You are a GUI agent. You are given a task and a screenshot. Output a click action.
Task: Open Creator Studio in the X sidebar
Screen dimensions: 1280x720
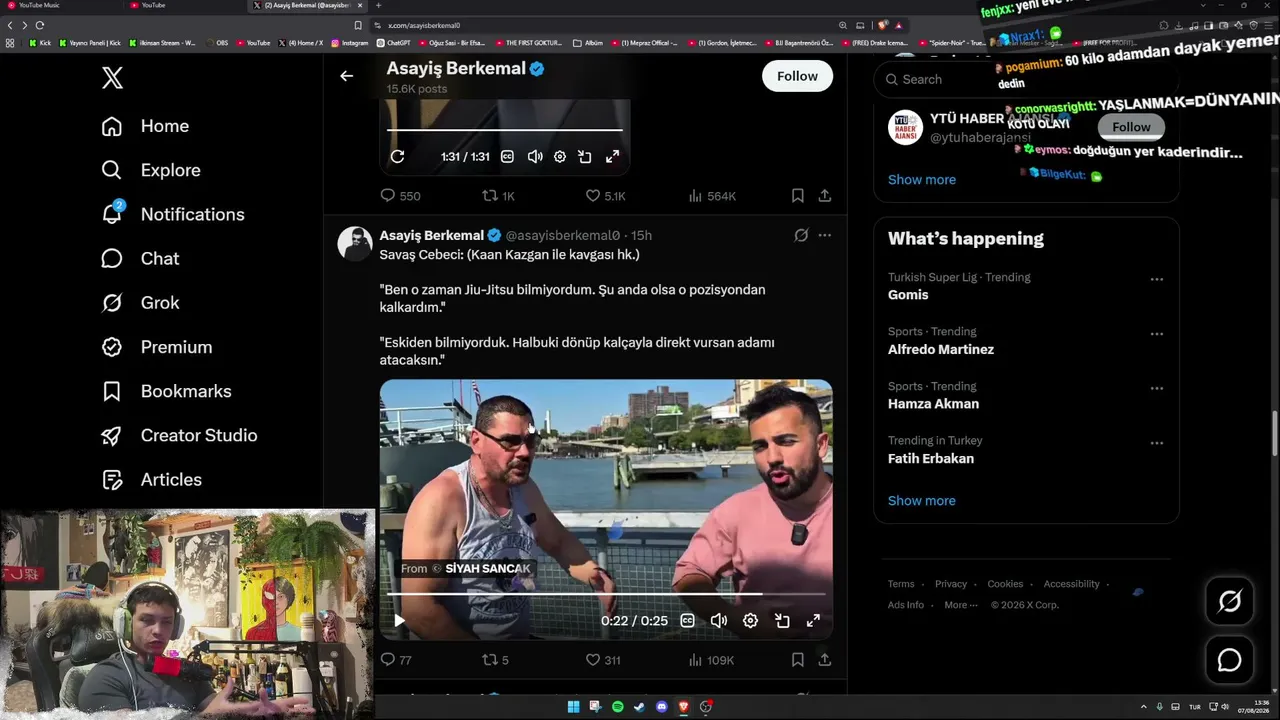(x=179, y=435)
